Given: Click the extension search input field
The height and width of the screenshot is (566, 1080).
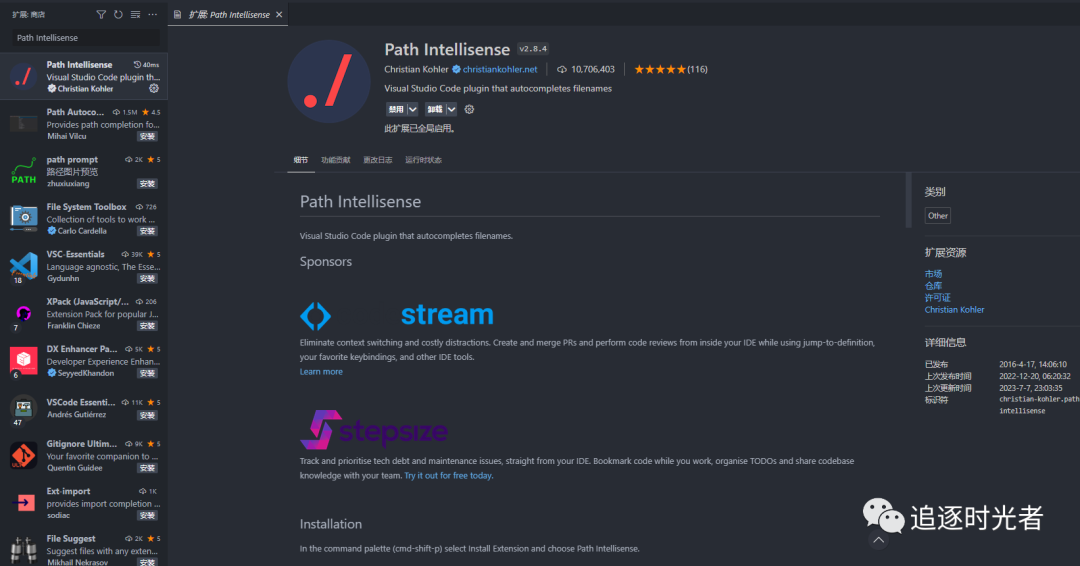Looking at the screenshot, I should pos(86,38).
